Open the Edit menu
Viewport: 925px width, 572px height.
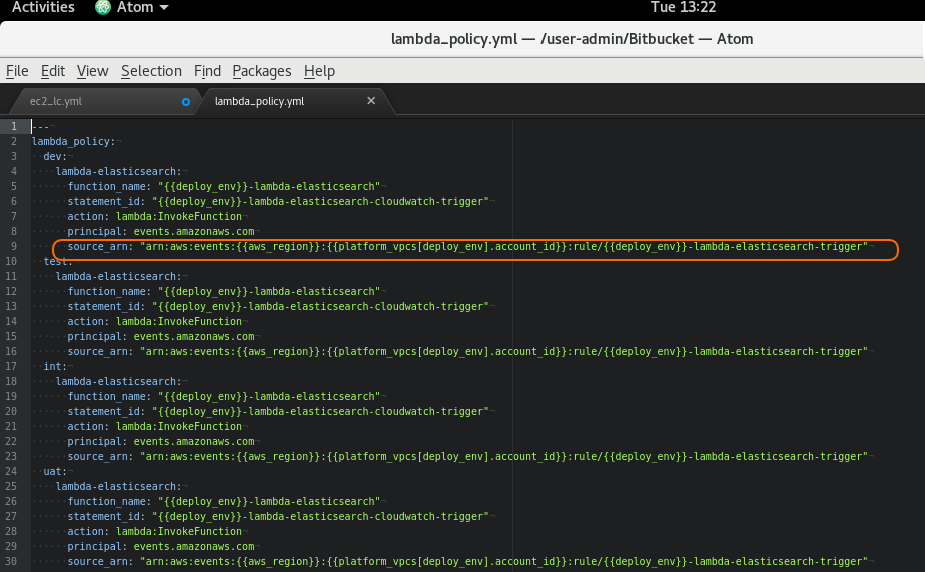[53, 71]
